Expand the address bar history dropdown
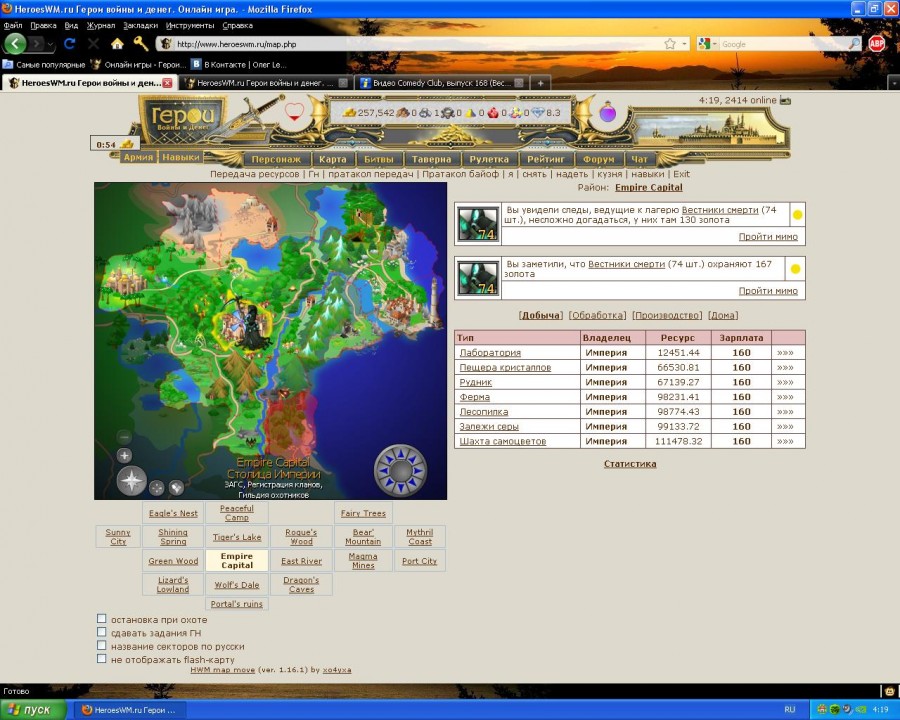900x720 pixels. 684,44
